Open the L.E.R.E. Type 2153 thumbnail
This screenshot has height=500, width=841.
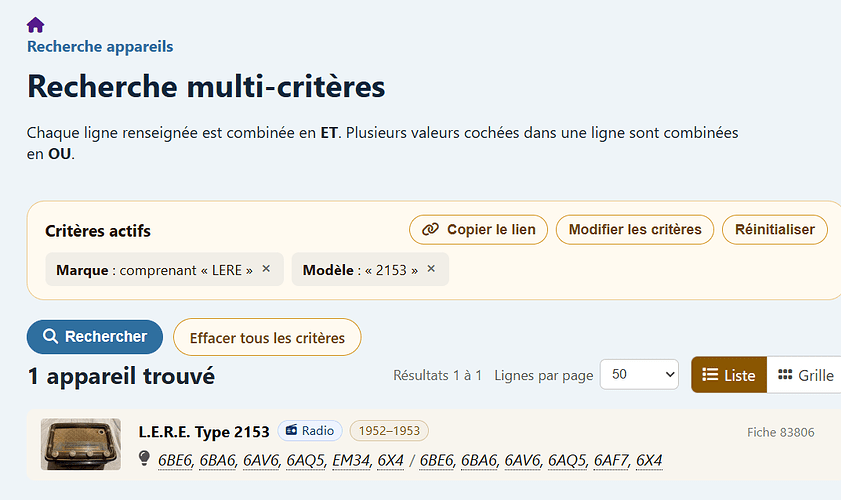[81, 444]
